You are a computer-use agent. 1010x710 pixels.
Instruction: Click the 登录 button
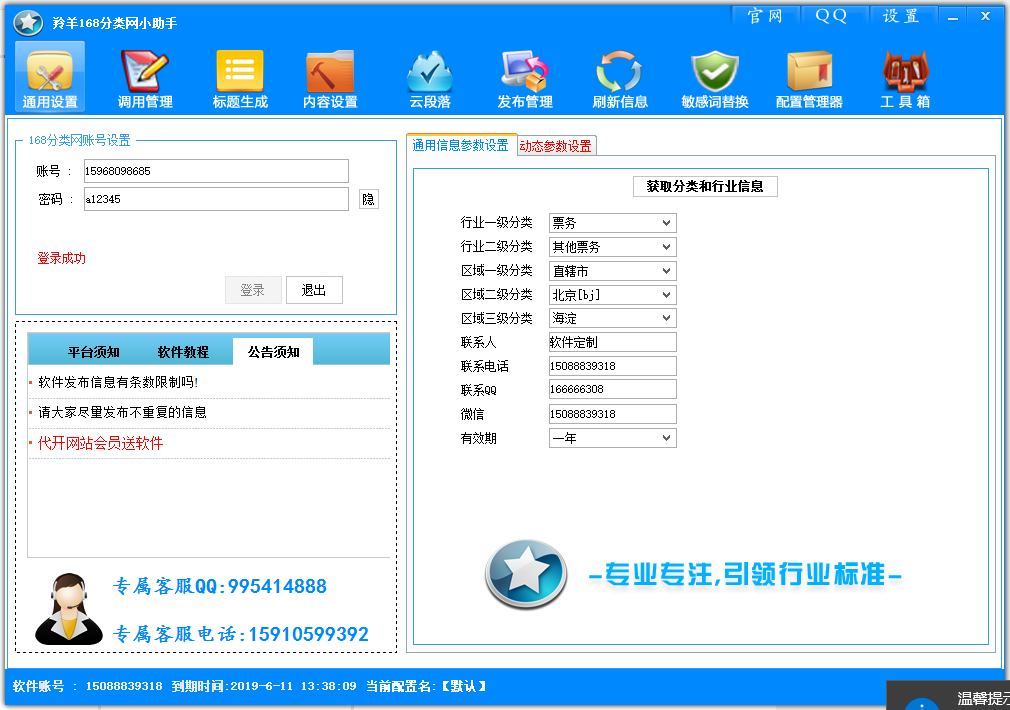pos(253,290)
